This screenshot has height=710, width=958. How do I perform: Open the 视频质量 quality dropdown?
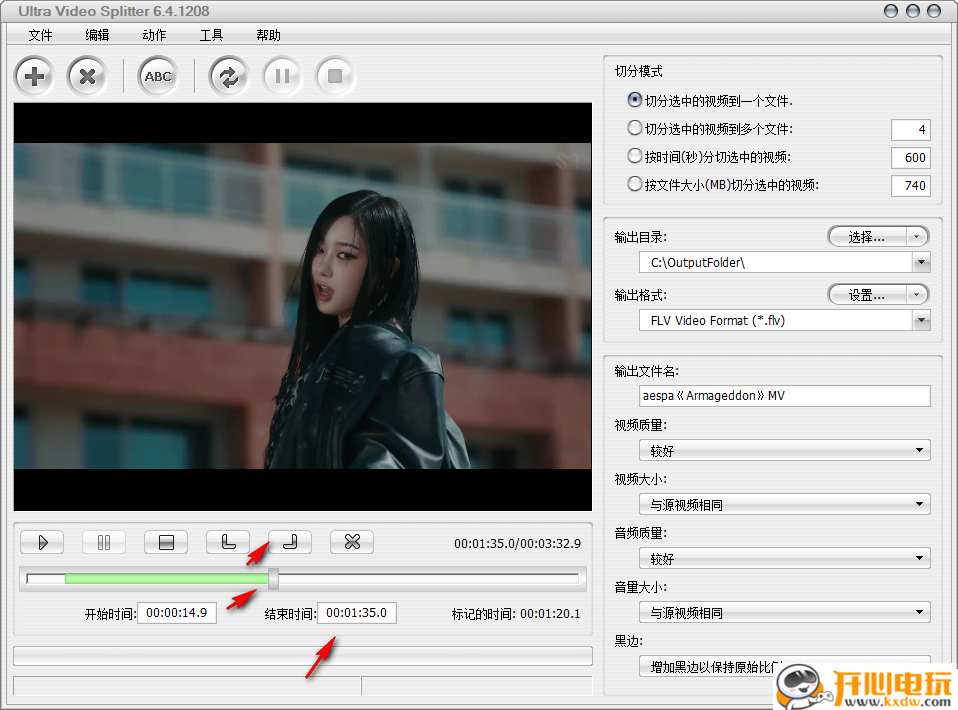[x=921, y=451]
